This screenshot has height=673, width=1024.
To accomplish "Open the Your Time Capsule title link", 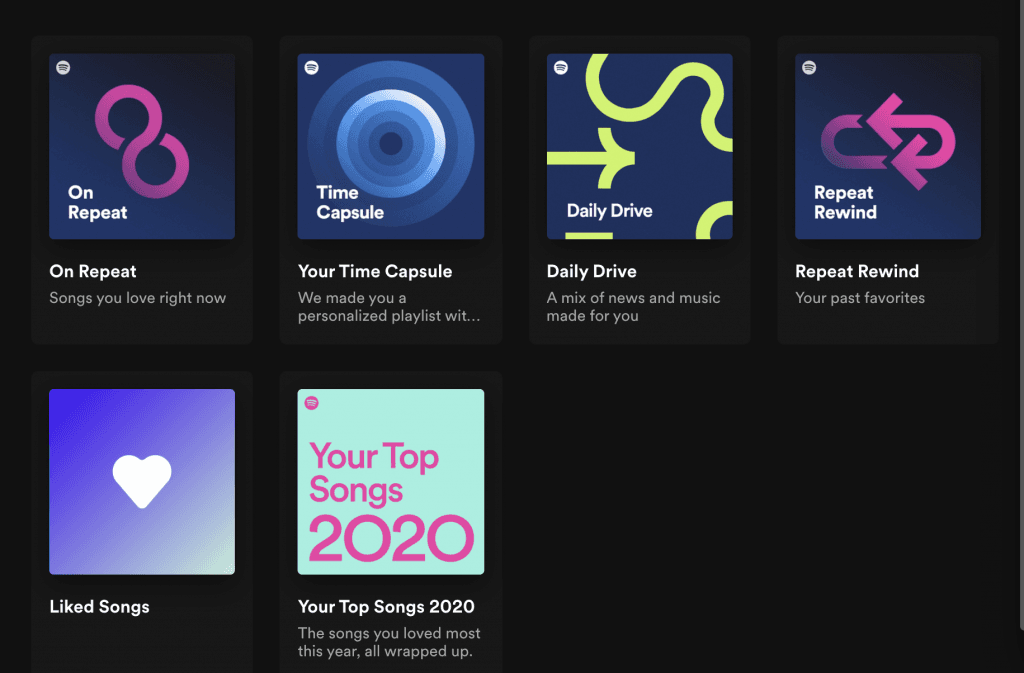I will pos(375,271).
